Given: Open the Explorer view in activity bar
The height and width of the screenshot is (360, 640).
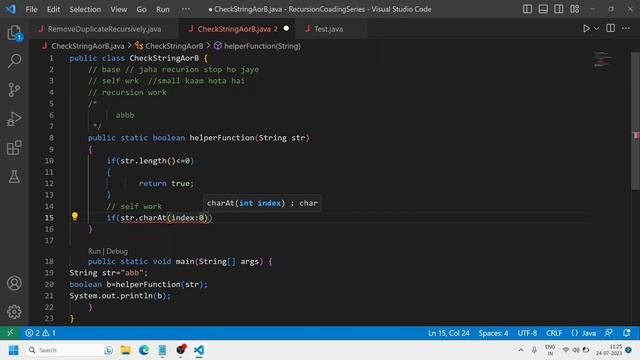Looking at the screenshot, I should [14, 32].
